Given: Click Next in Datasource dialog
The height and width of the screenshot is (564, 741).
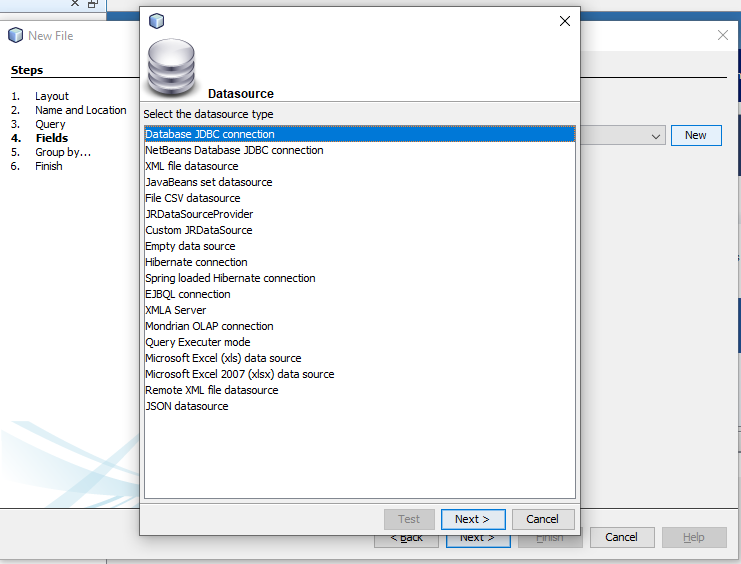Looking at the screenshot, I should (473, 520).
